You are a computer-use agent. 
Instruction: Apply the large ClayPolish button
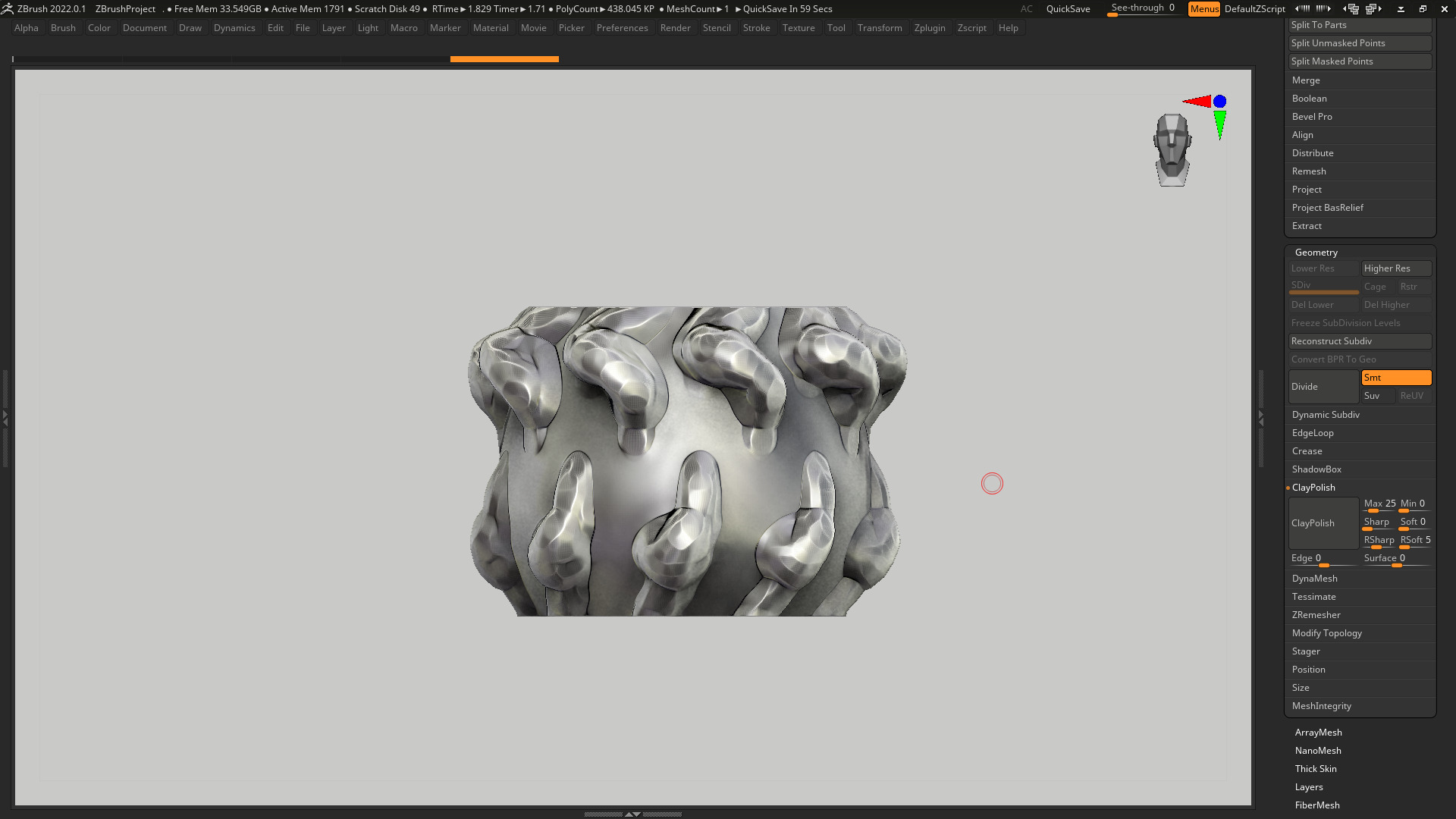coord(1323,523)
